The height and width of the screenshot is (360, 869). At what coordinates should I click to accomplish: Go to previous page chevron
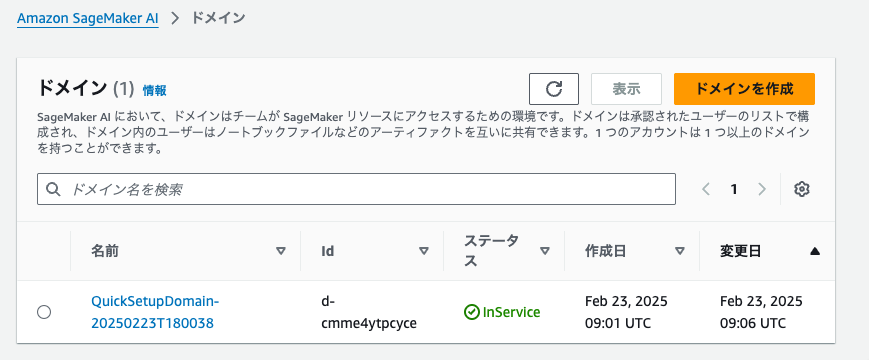pyautogui.click(x=706, y=189)
